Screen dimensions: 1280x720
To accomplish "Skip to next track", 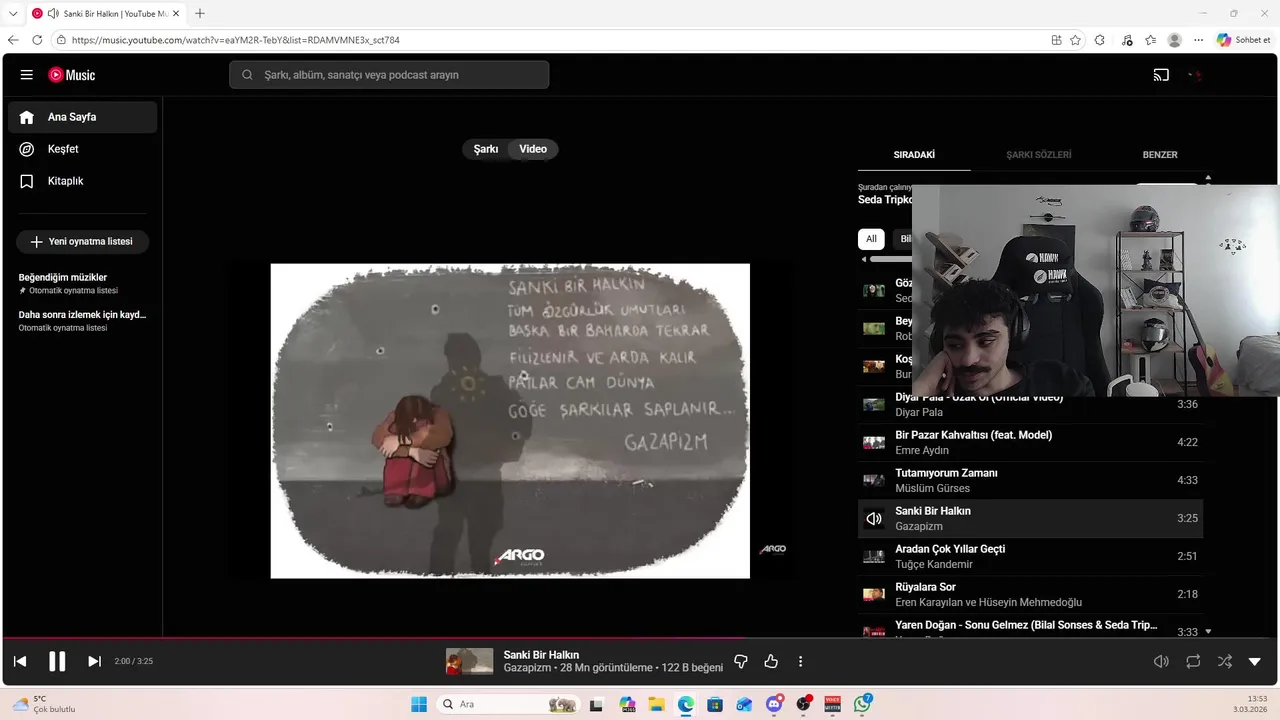I will pyautogui.click(x=94, y=661).
